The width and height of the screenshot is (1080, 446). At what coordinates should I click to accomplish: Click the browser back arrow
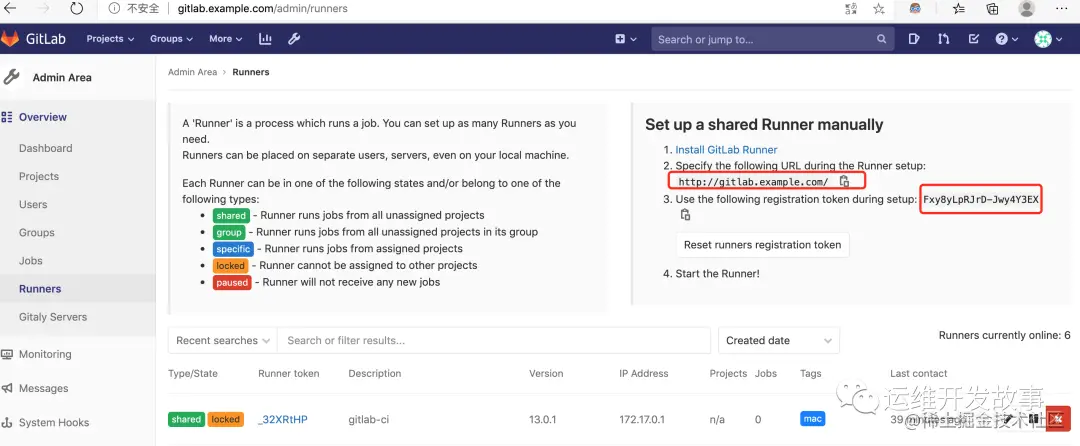[x=10, y=8]
